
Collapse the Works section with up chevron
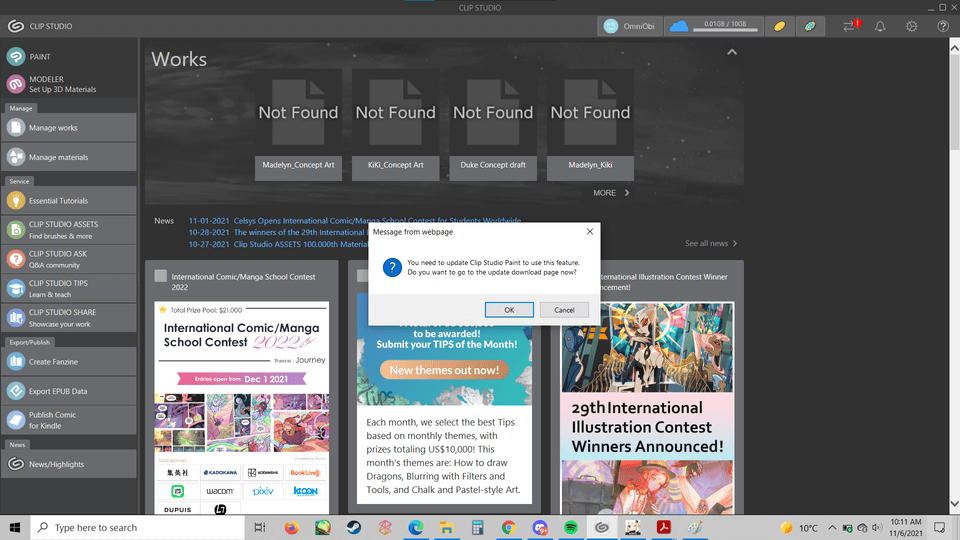[x=732, y=52]
